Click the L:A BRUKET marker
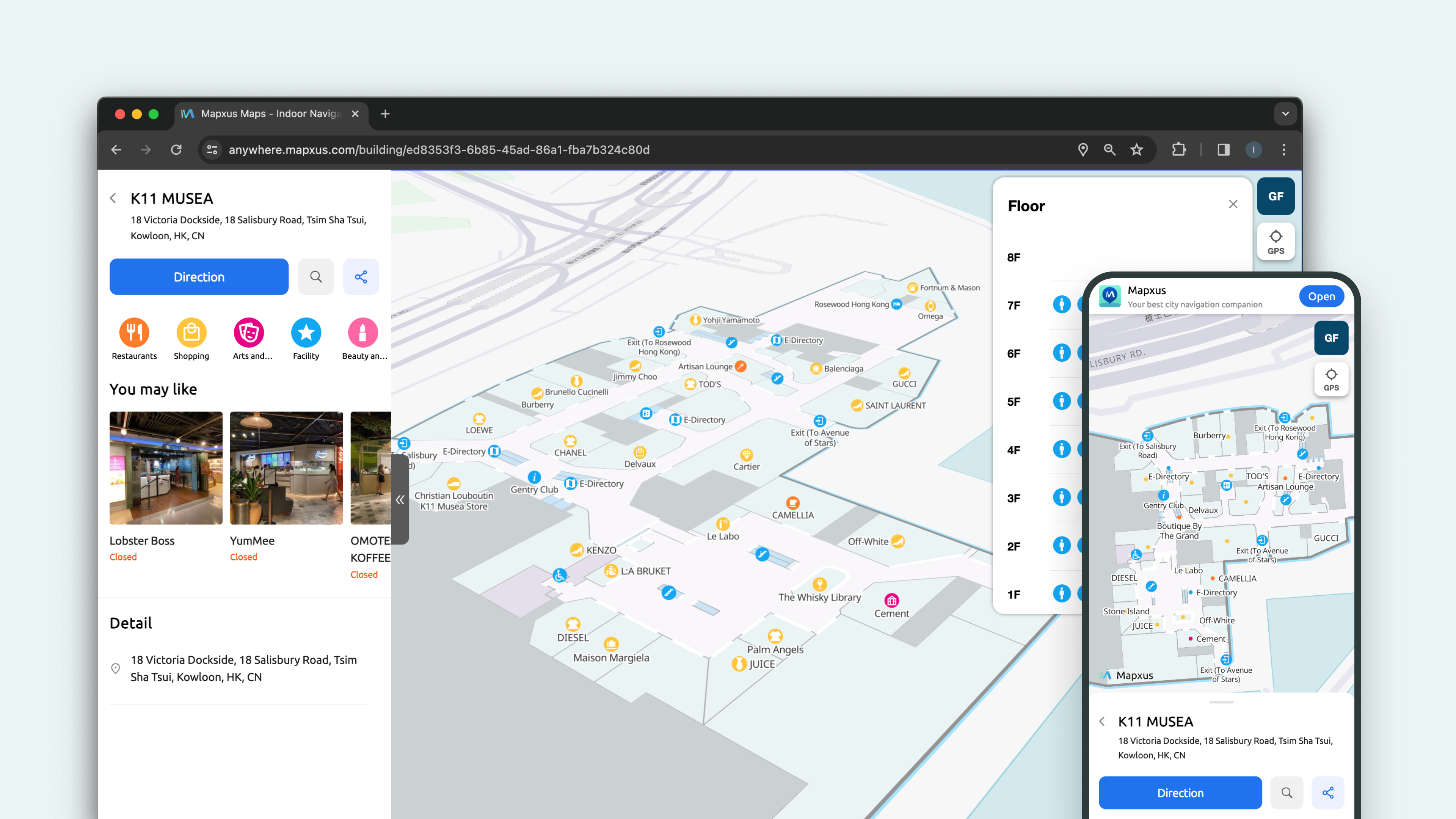Viewport: 1456px width, 819px height. click(x=611, y=571)
